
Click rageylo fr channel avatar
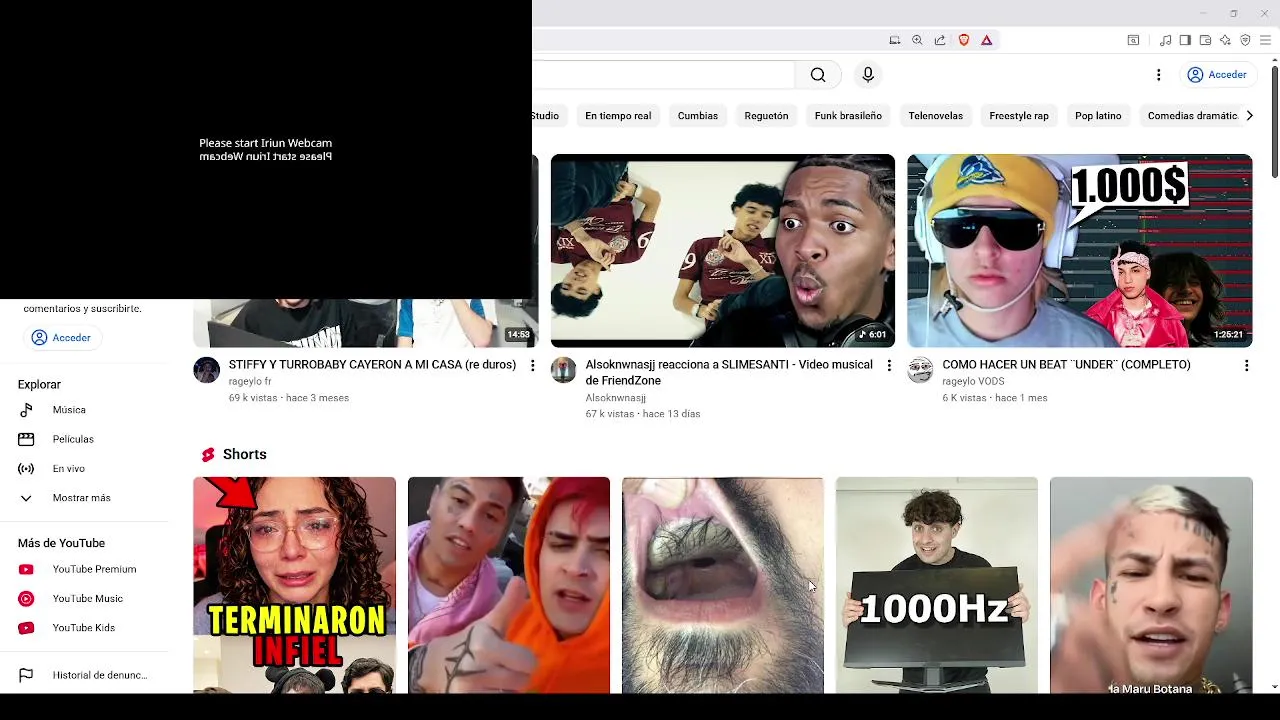click(206, 370)
